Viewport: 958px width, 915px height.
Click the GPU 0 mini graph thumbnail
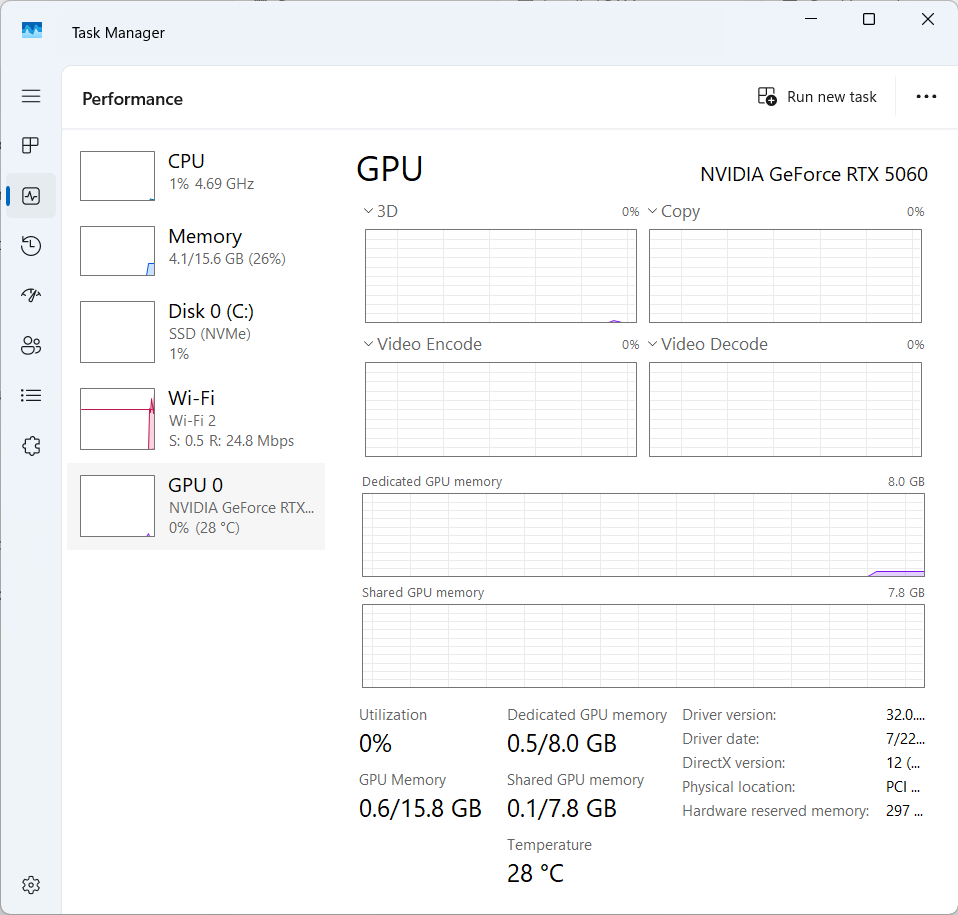(117, 506)
